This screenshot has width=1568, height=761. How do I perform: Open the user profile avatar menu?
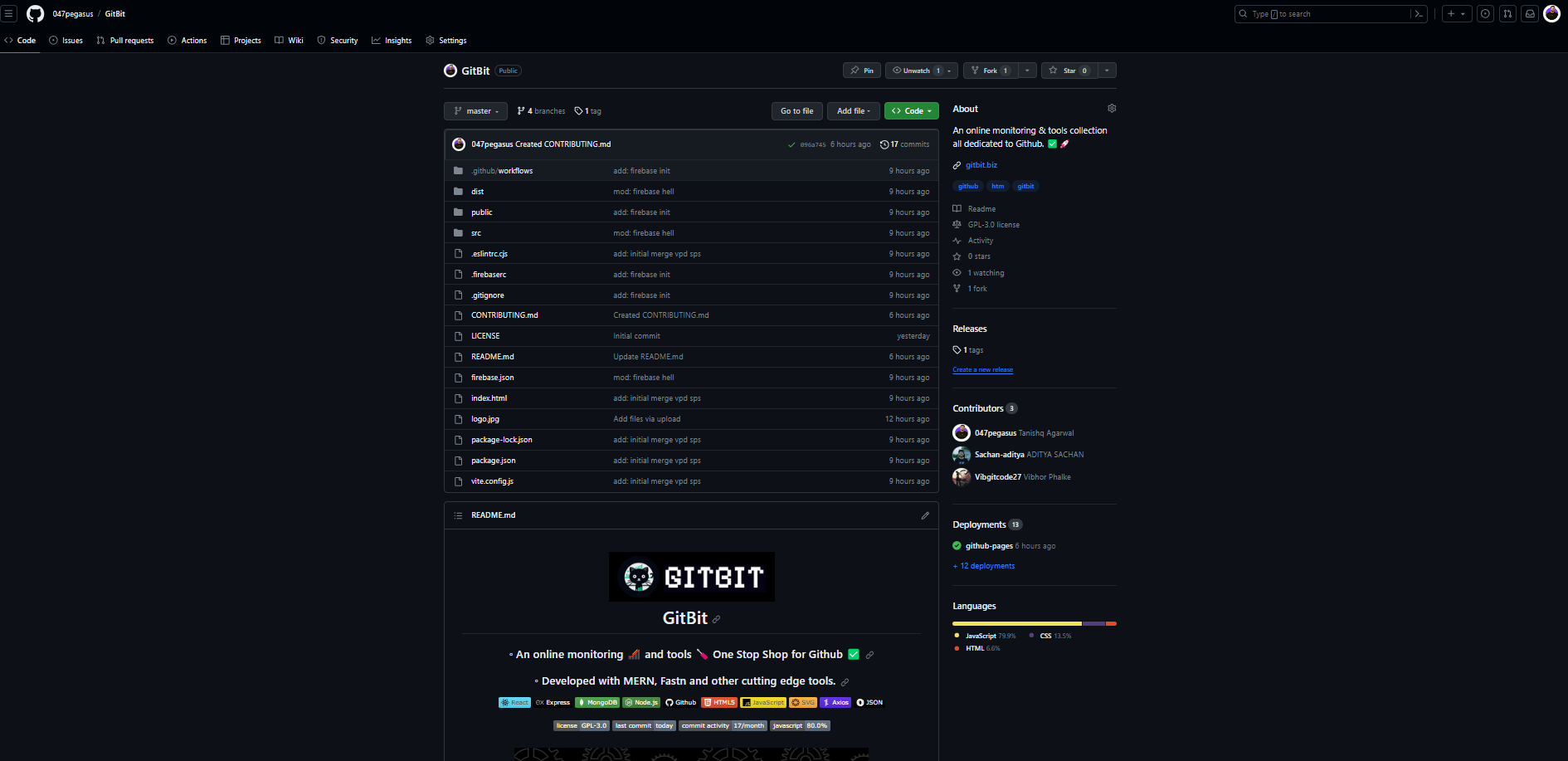pyautogui.click(x=1551, y=14)
